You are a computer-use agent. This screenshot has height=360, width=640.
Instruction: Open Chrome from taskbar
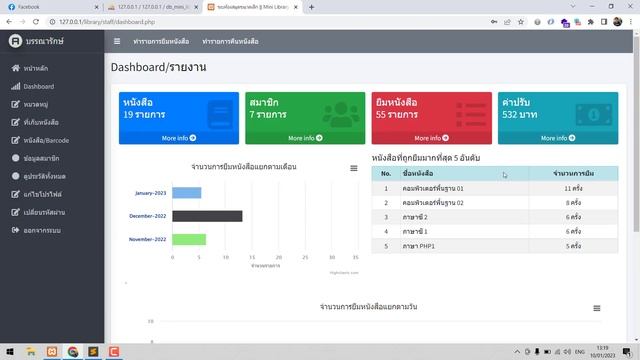coord(73,351)
